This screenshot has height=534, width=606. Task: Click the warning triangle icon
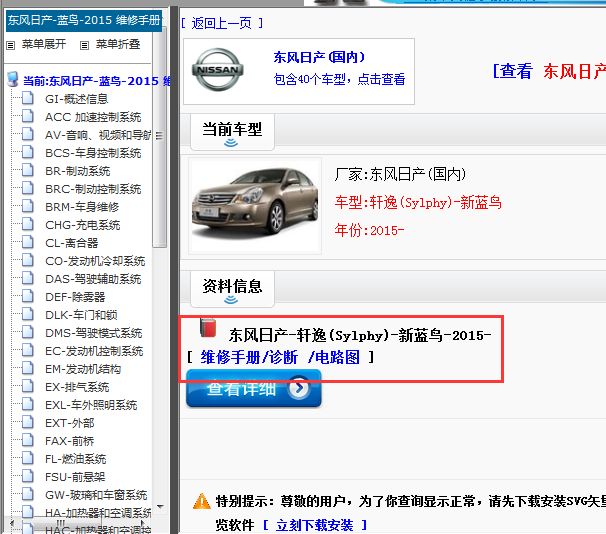click(x=202, y=501)
